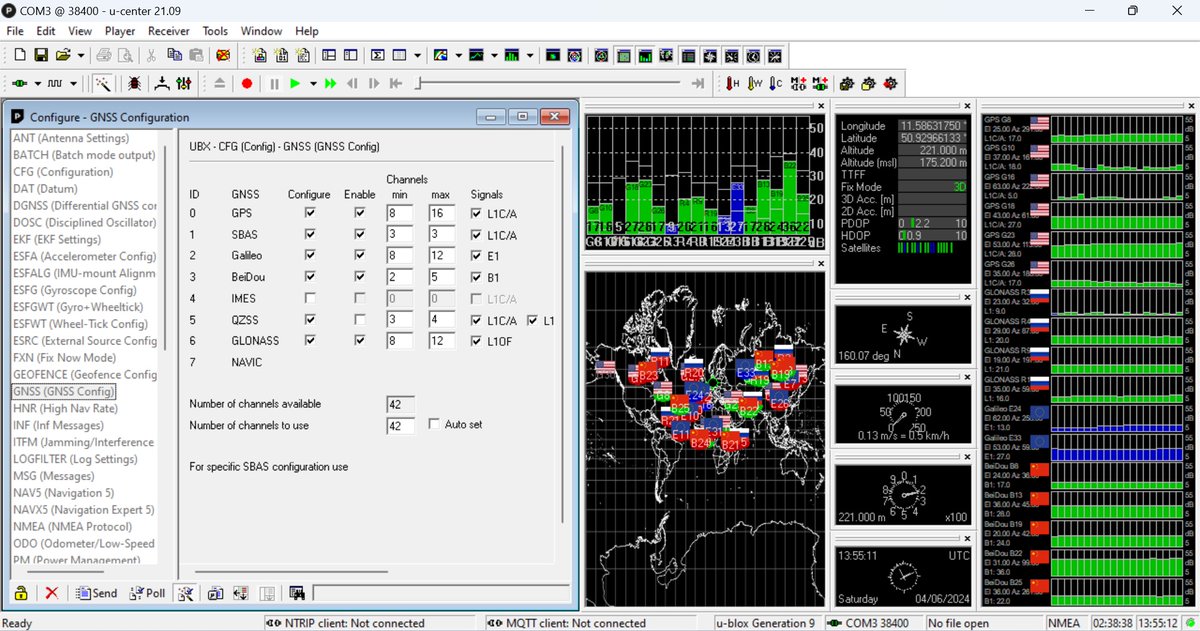Click the green Play button
Screen dimensions: 1200x631
[295, 84]
